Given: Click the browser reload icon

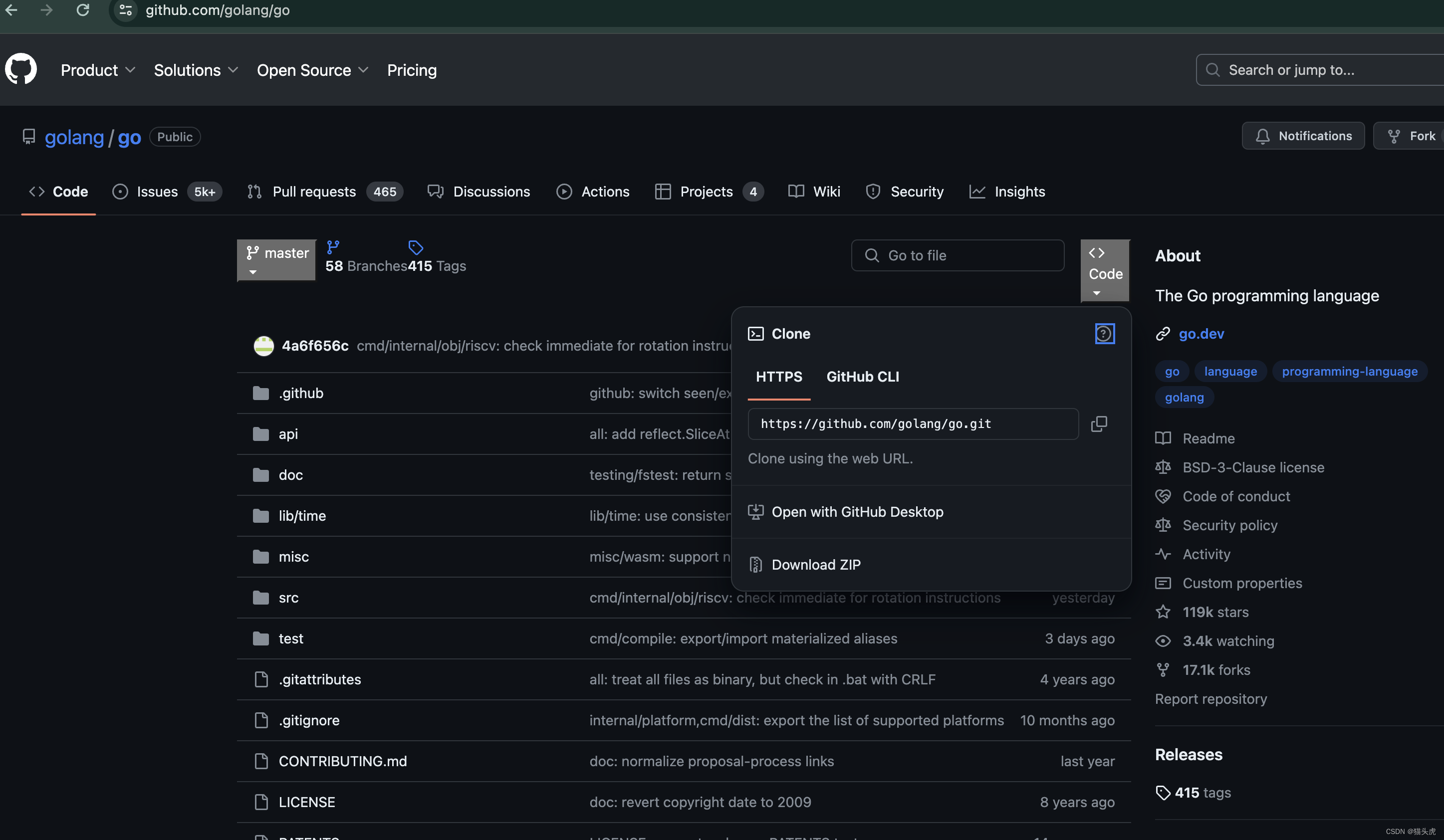Looking at the screenshot, I should [x=82, y=10].
